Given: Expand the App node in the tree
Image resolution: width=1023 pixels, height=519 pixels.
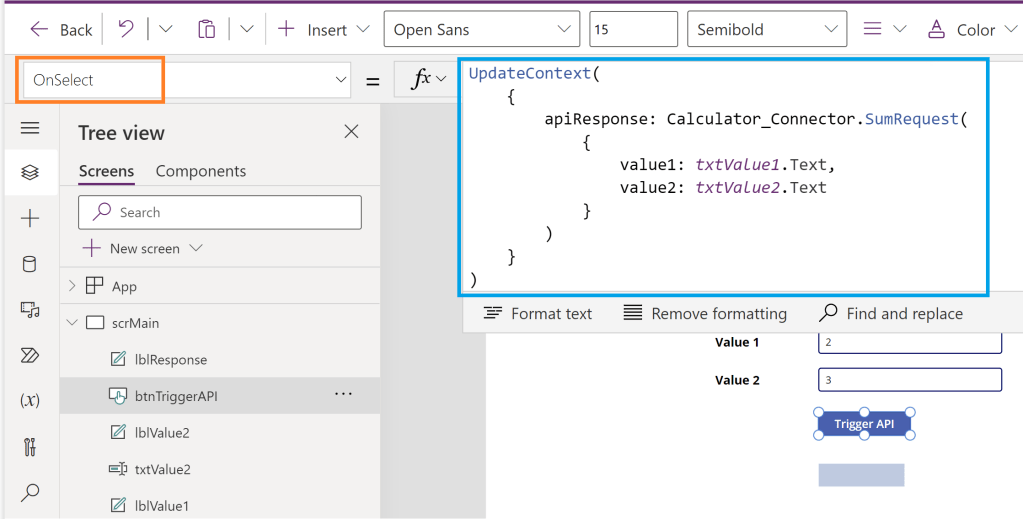Looking at the screenshot, I should pos(72,286).
